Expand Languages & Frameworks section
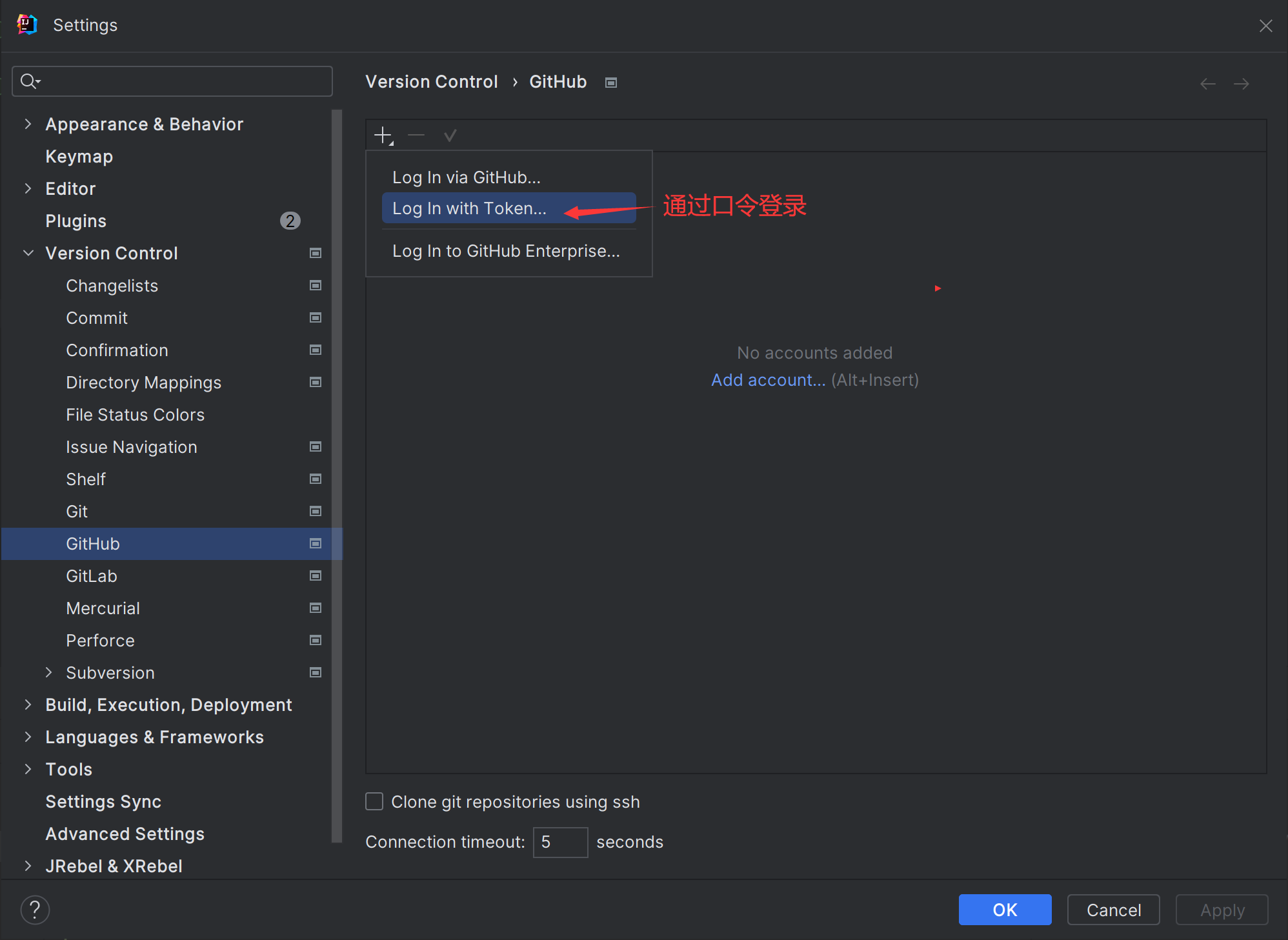The width and height of the screenshot is (1288, 940). [x=28, y=737]
